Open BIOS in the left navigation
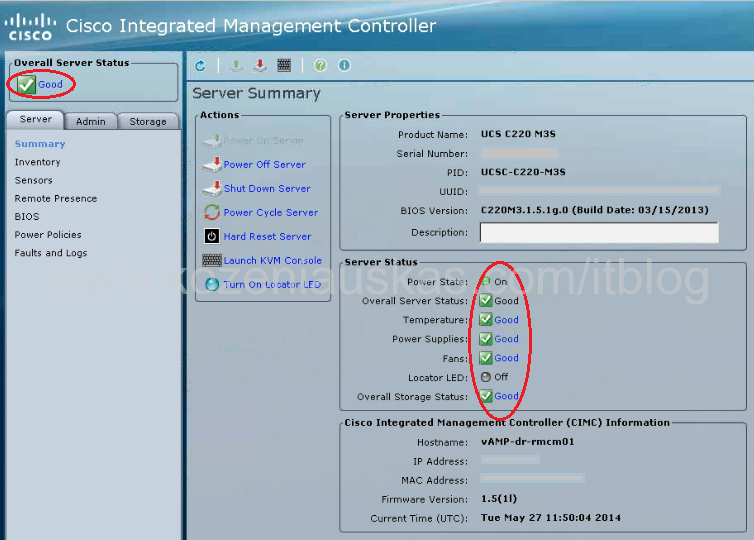Image resolution: width=754 pixels, height=540 pixels. tap(27, 217)
